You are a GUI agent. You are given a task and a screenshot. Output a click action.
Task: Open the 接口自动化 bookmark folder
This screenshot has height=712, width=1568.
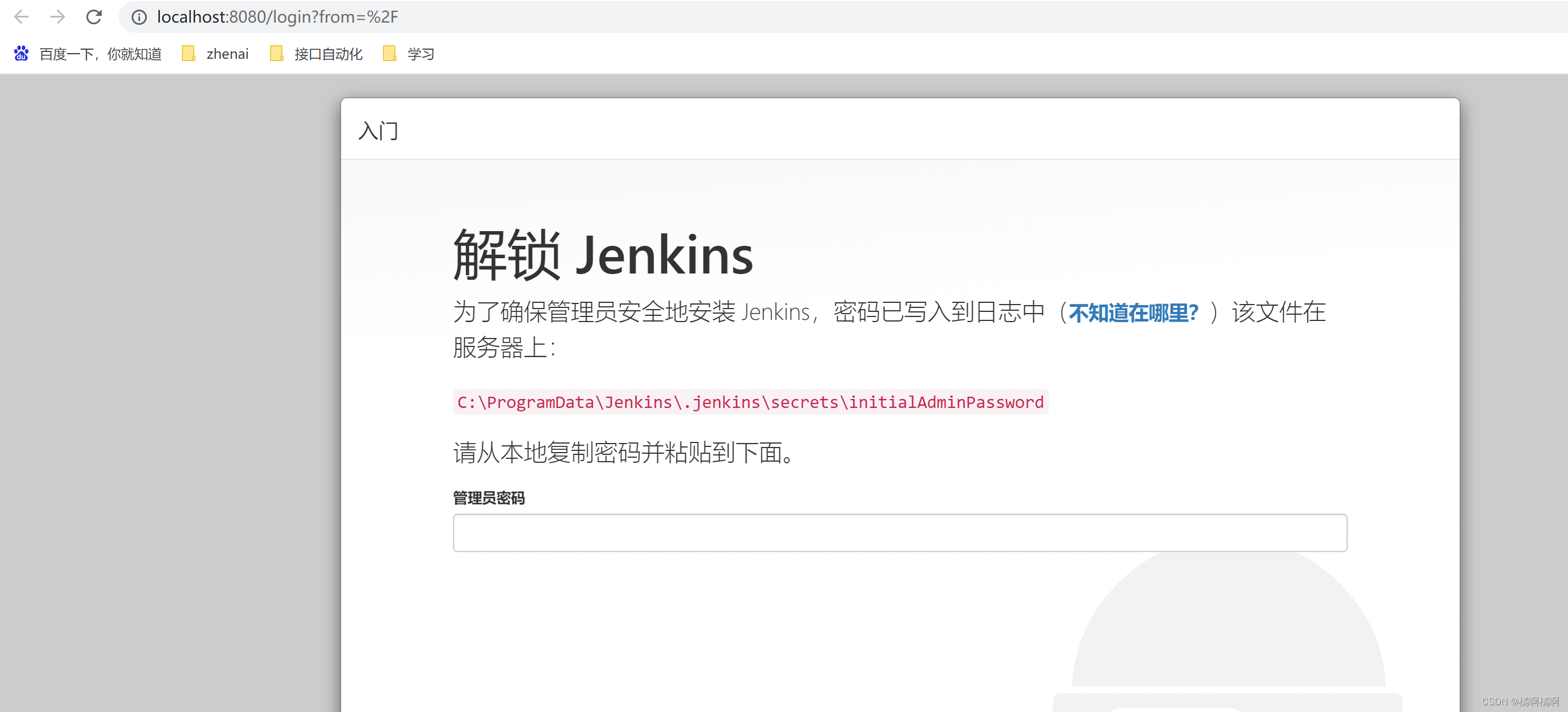[316, 54]
